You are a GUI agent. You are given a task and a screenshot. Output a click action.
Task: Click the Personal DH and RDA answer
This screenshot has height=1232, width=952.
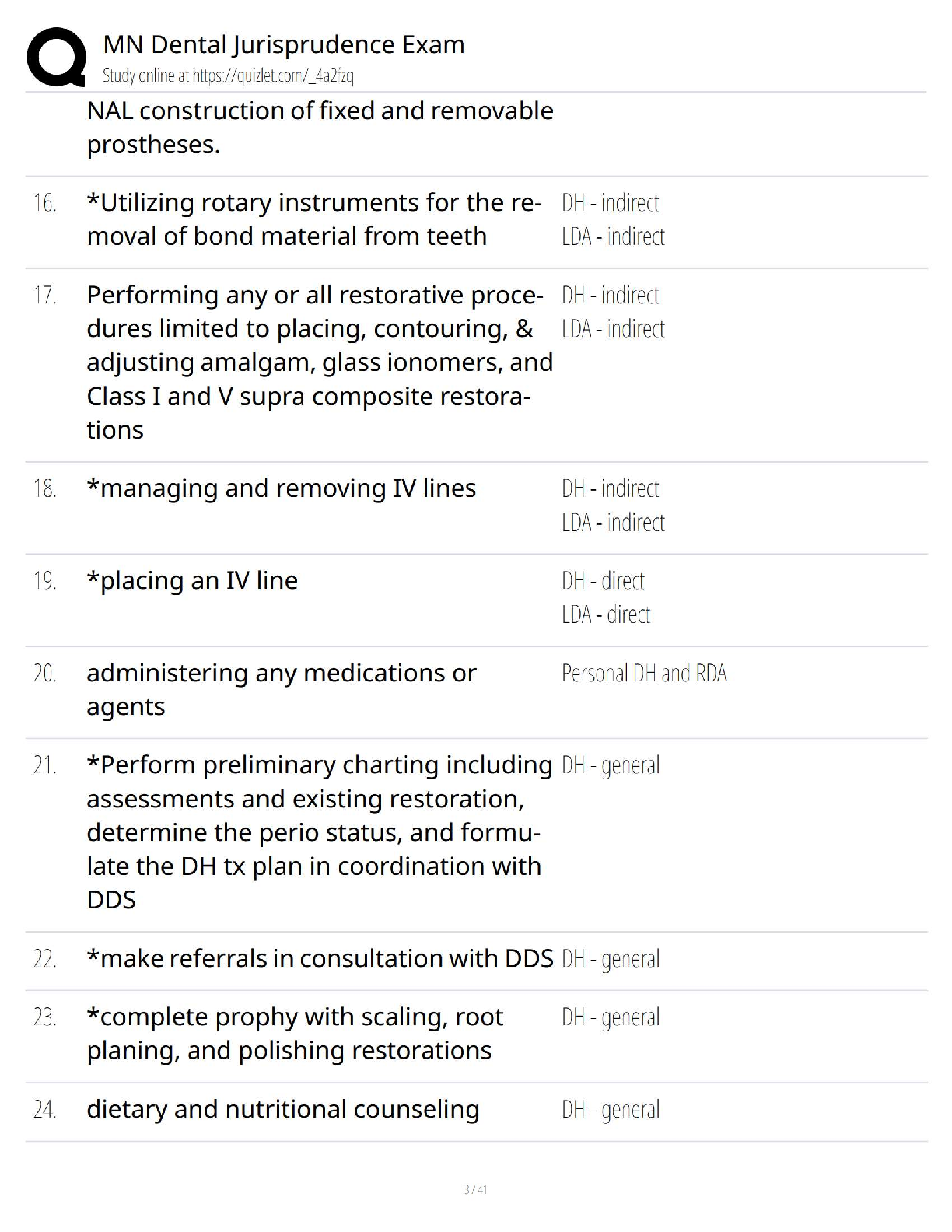(644, 674)
